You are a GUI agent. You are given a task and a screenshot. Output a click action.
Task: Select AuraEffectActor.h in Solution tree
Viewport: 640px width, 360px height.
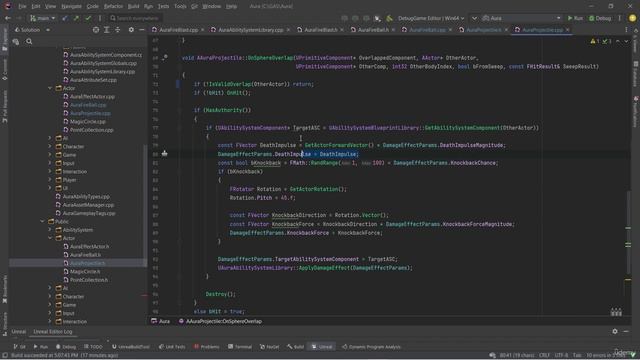[89, 247]
